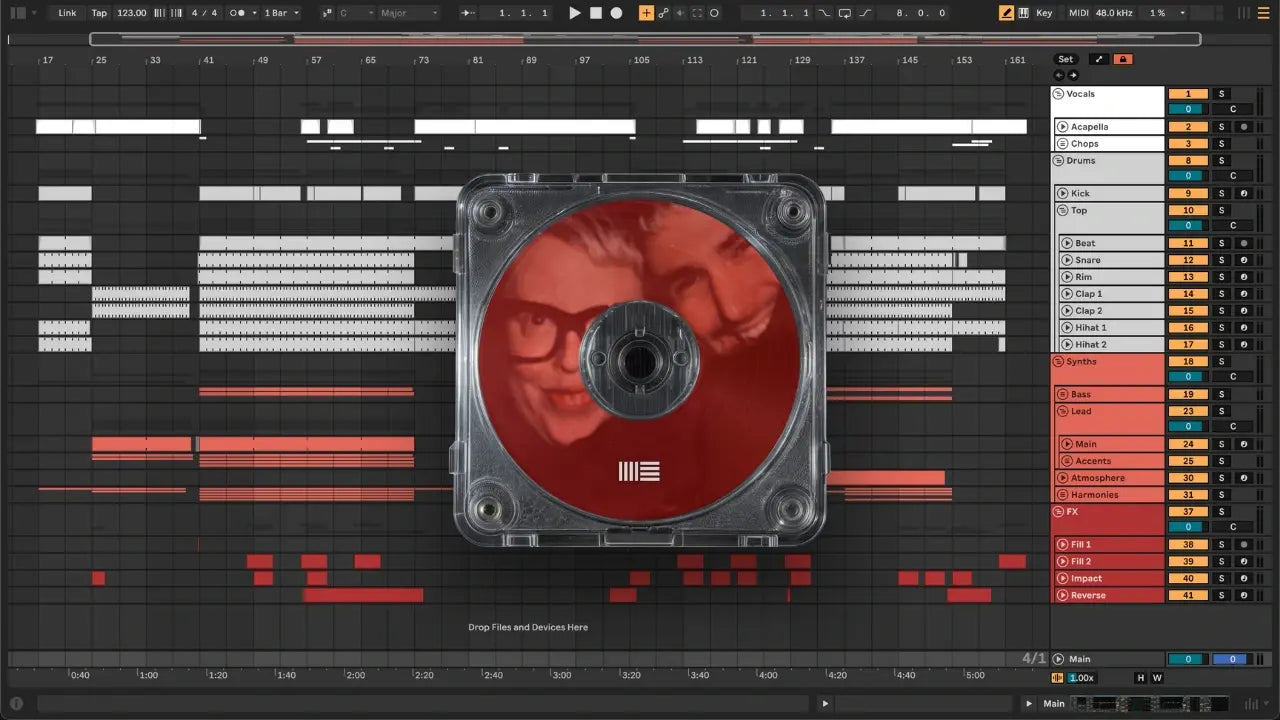Collapse the Drums group track
This screenshot has width=1280, height=720.
click(1058, 161)
